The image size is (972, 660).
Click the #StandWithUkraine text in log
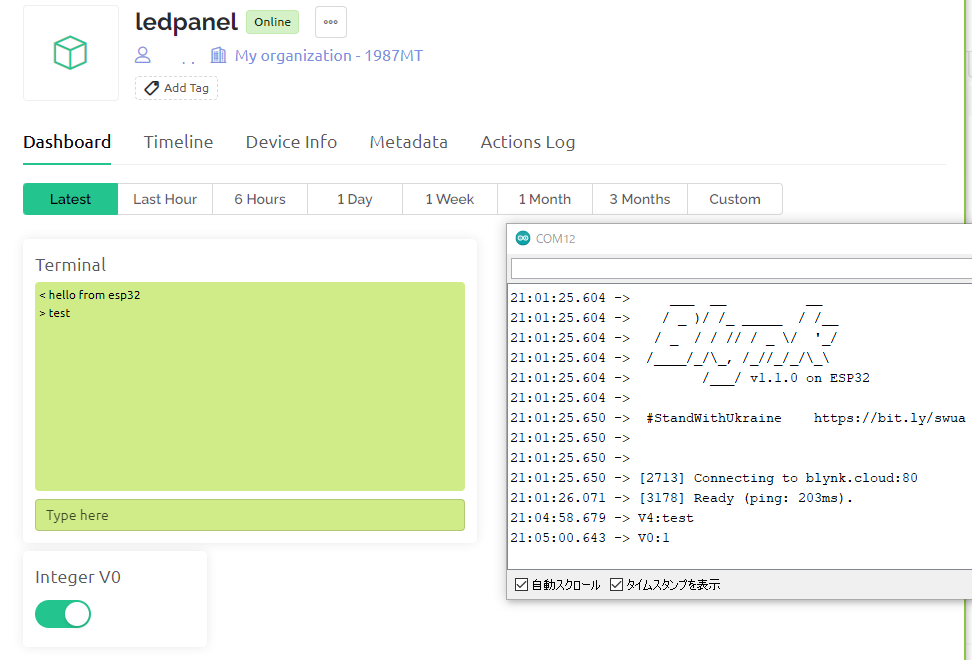pos(714,418)
